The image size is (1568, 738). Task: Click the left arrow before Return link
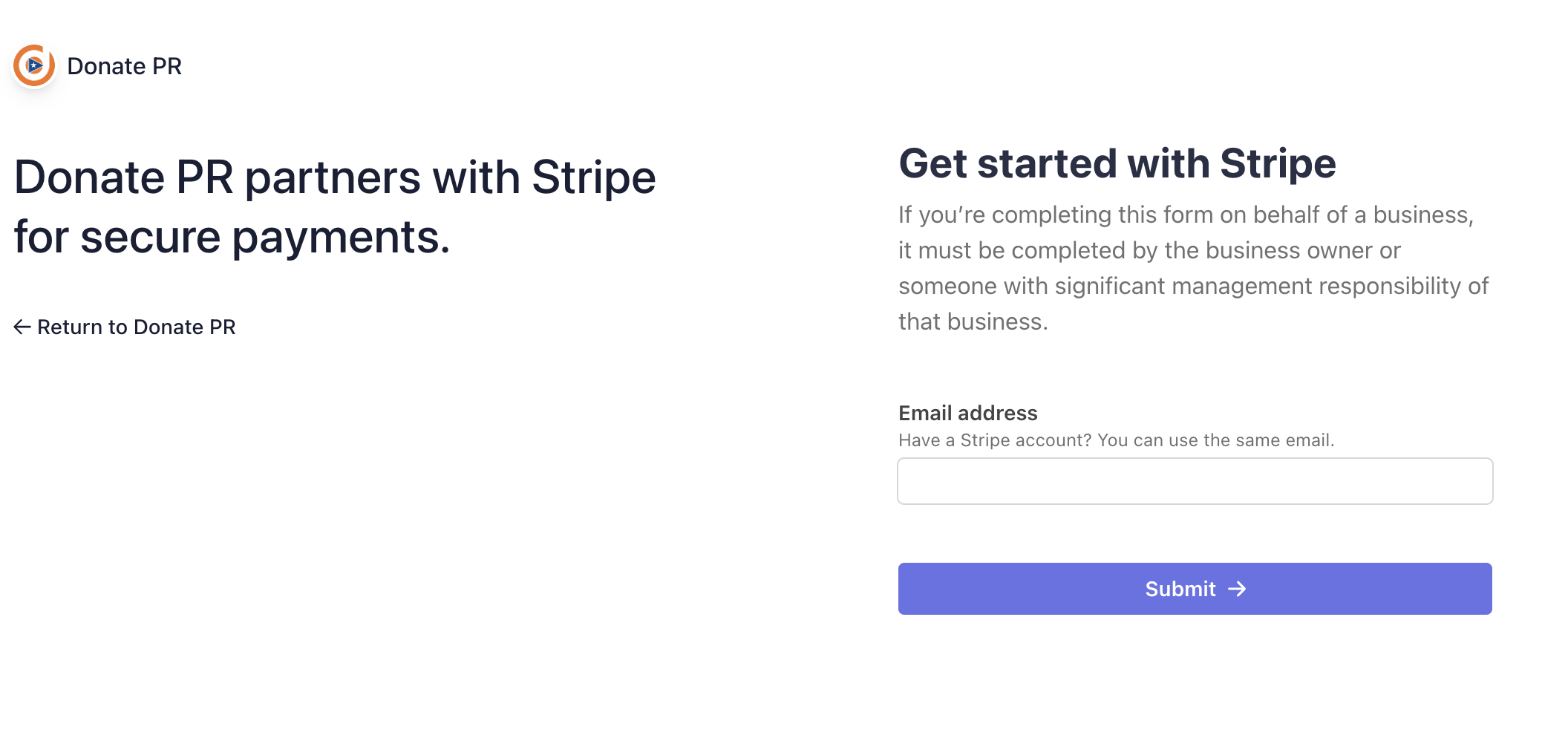(22, 327)
